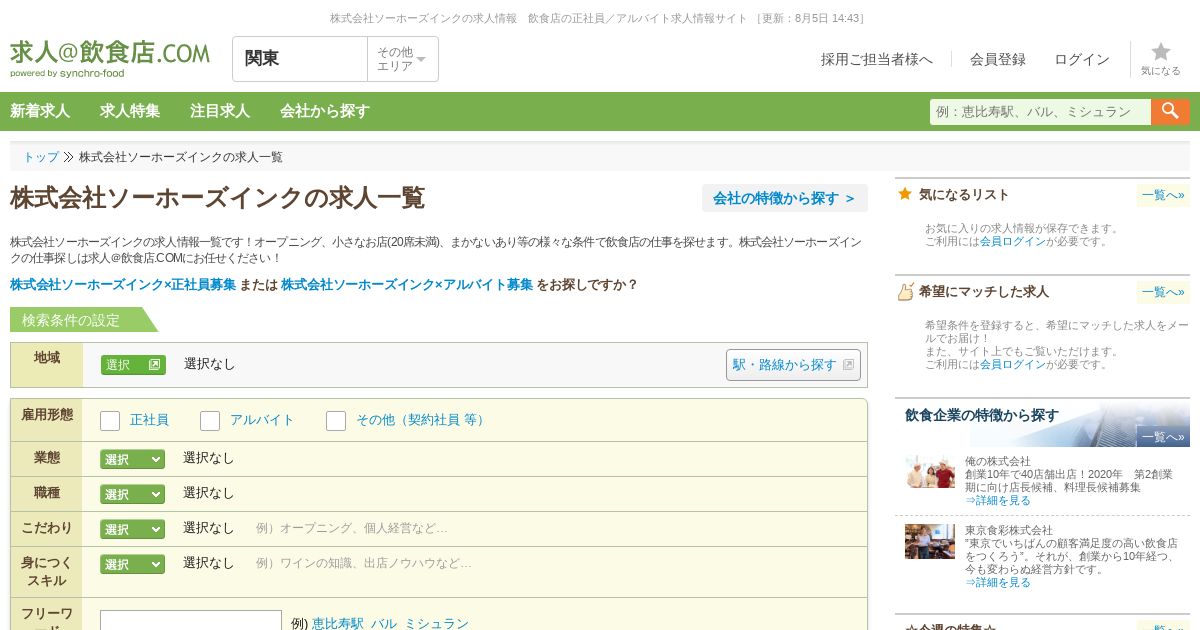This screenshot has height=630, width=1200.
Task: Click the orange star beside 気になるリスト
Action: click(x=905, y=194)
